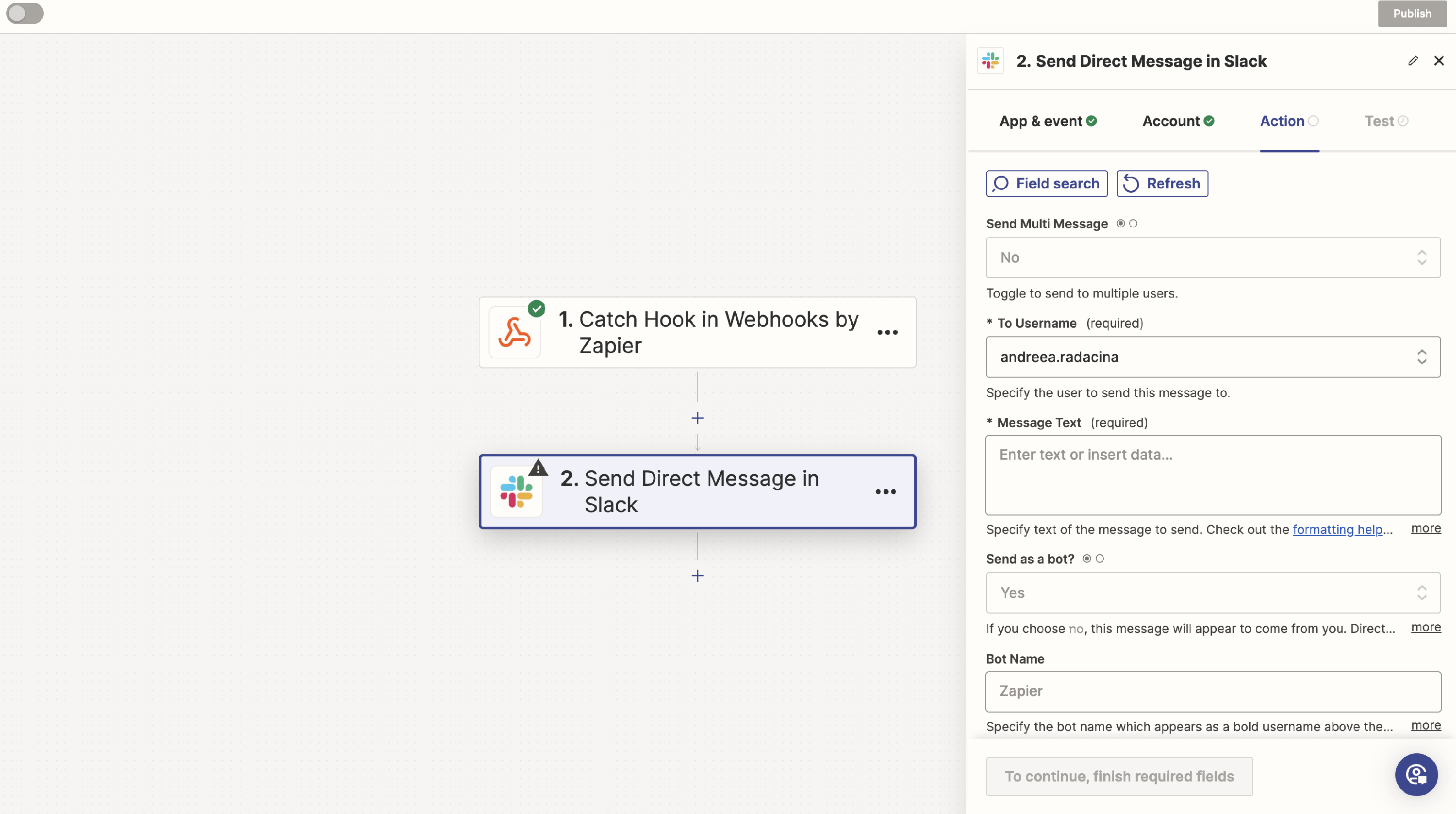Screen dimensions: 1456x814
Task: Open the Send as a bot dropdown
Action: tap(1213, 593)
